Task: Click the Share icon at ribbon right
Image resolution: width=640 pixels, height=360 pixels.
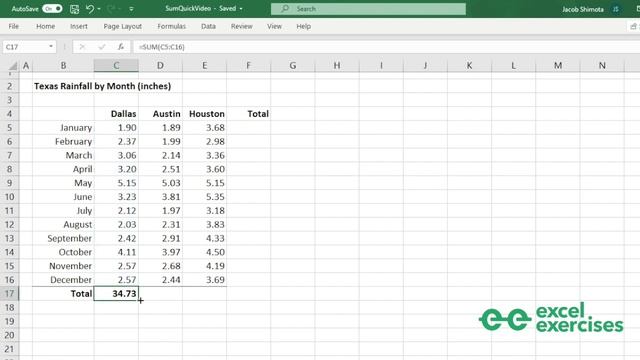Action: (x=633, y=27)
